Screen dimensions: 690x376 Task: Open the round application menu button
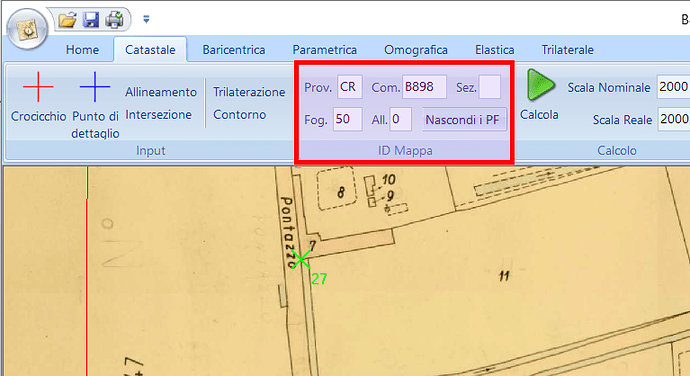(x=27, y=29)
